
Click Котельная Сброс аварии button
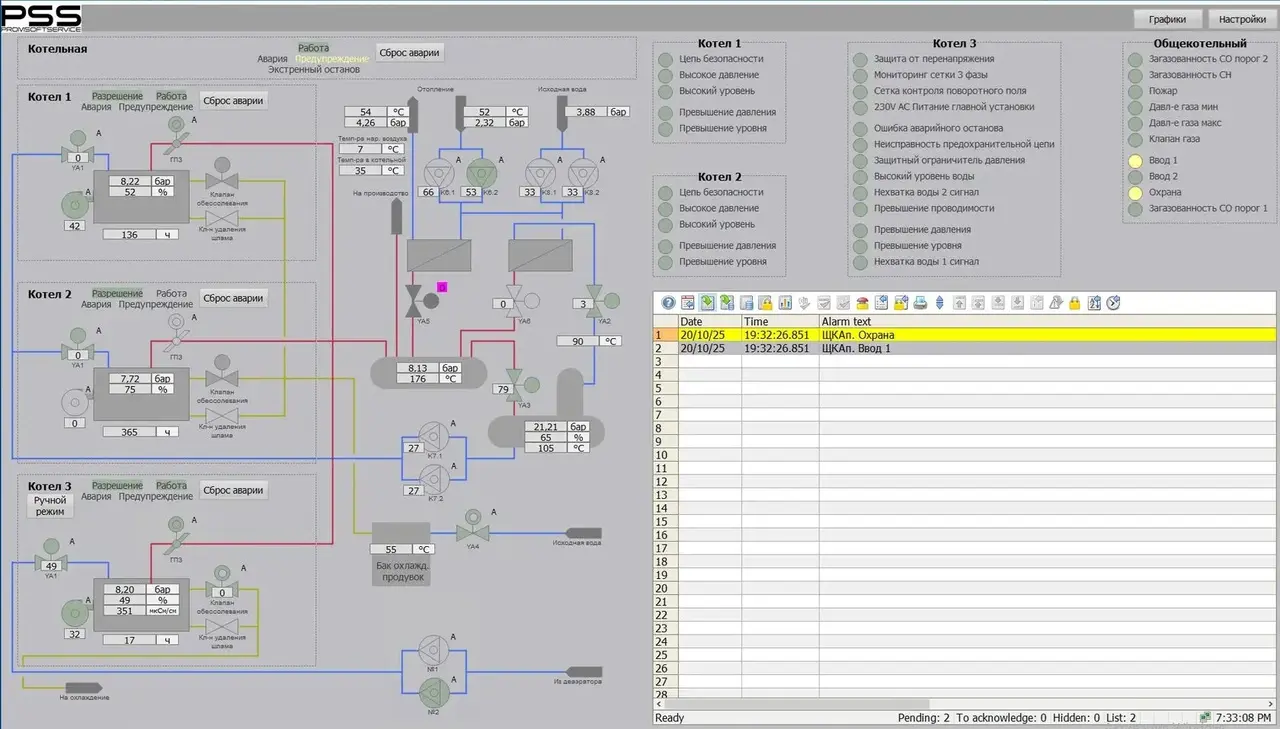pos(410,53)
